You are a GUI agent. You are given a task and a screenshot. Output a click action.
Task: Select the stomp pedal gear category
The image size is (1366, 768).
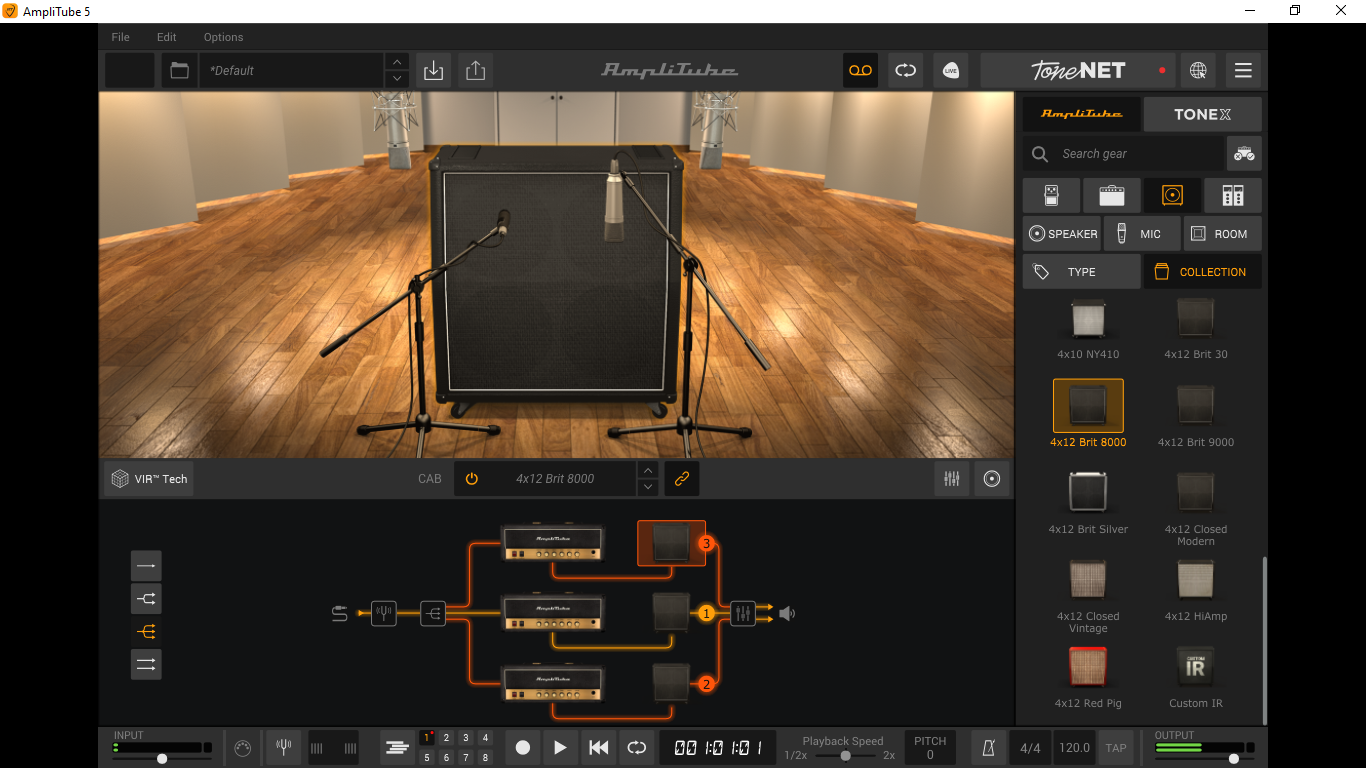coord(1051,195)
